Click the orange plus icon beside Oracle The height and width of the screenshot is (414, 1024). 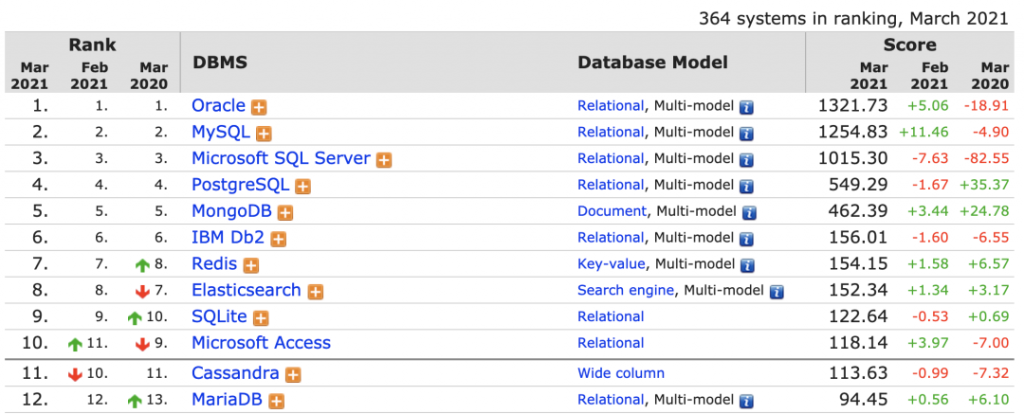258,106
